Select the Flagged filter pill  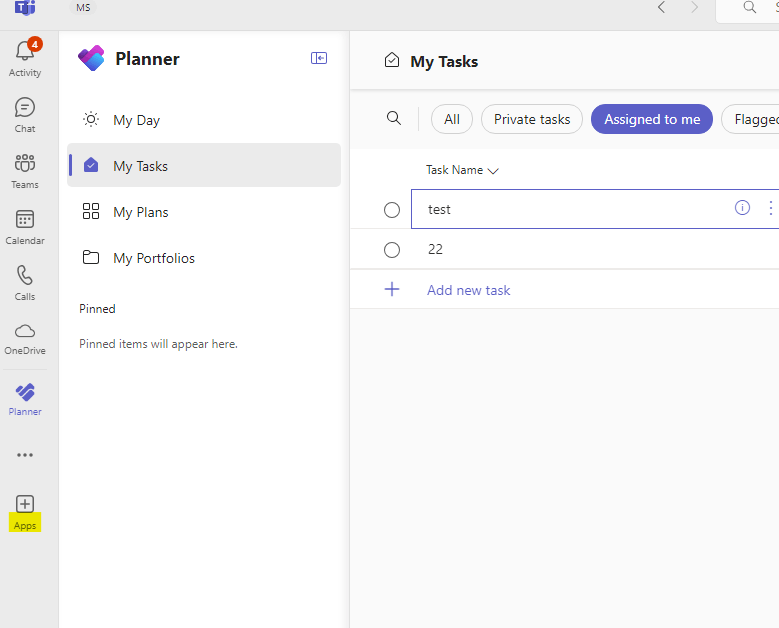click(x=750, y=119)
